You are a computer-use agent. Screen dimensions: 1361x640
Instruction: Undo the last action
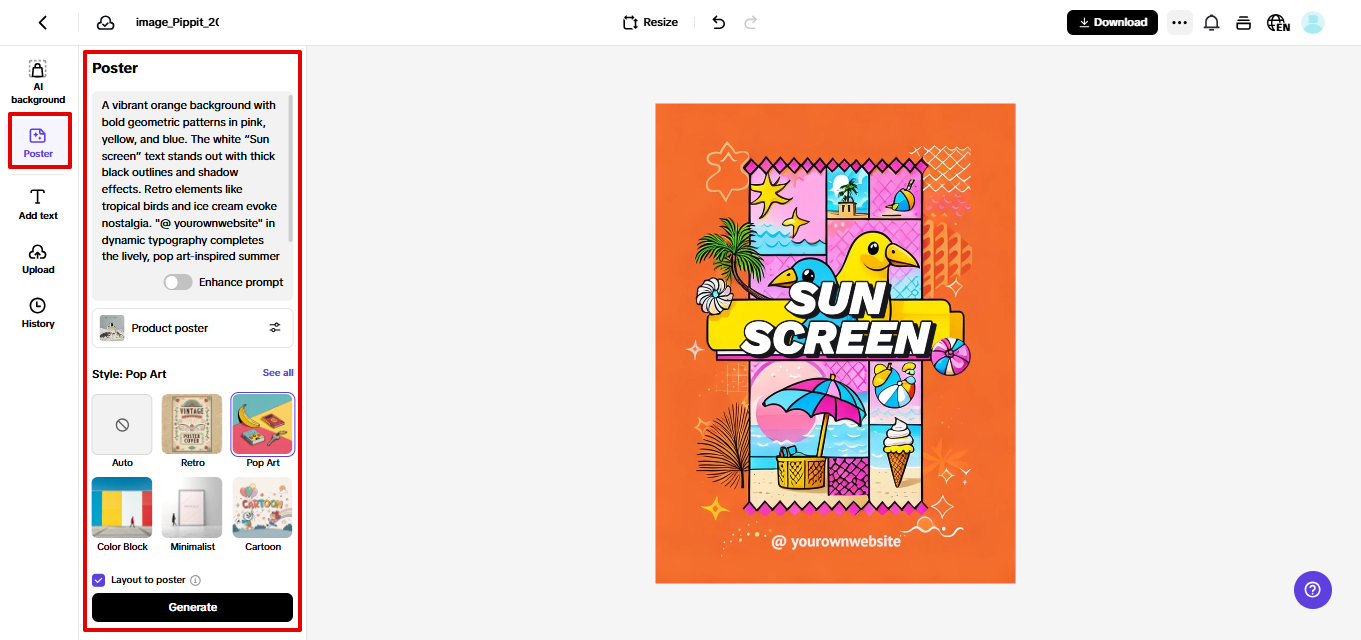click(x=718, y=22)
